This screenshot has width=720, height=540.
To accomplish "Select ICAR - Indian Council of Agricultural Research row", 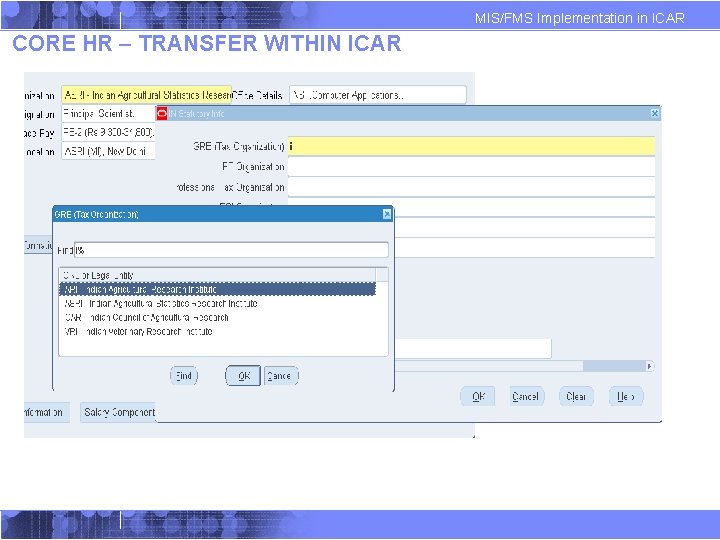I will point(218,317).
